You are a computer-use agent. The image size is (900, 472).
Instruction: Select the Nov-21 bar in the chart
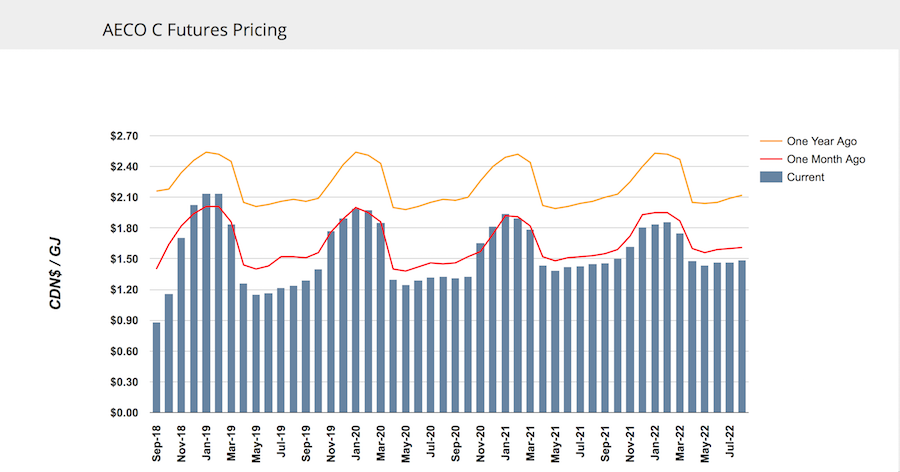coord(630,330)
